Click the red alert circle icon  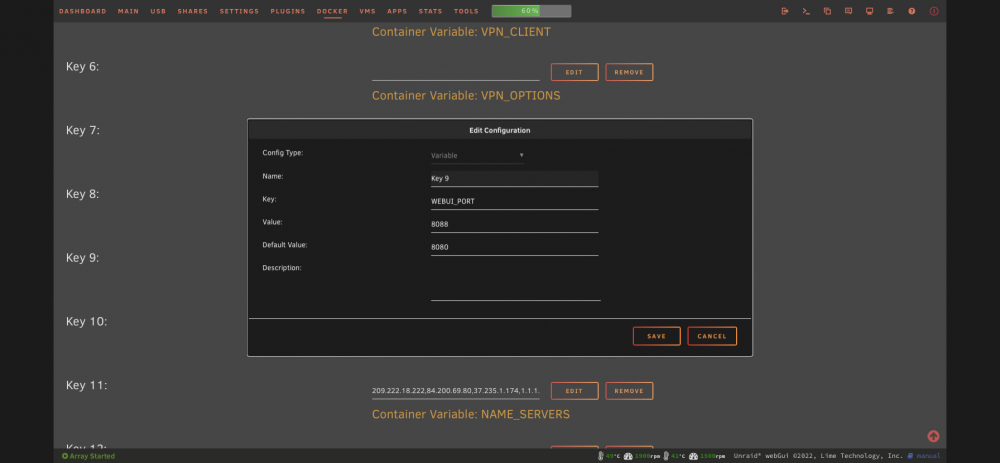(x=934, y=11)
